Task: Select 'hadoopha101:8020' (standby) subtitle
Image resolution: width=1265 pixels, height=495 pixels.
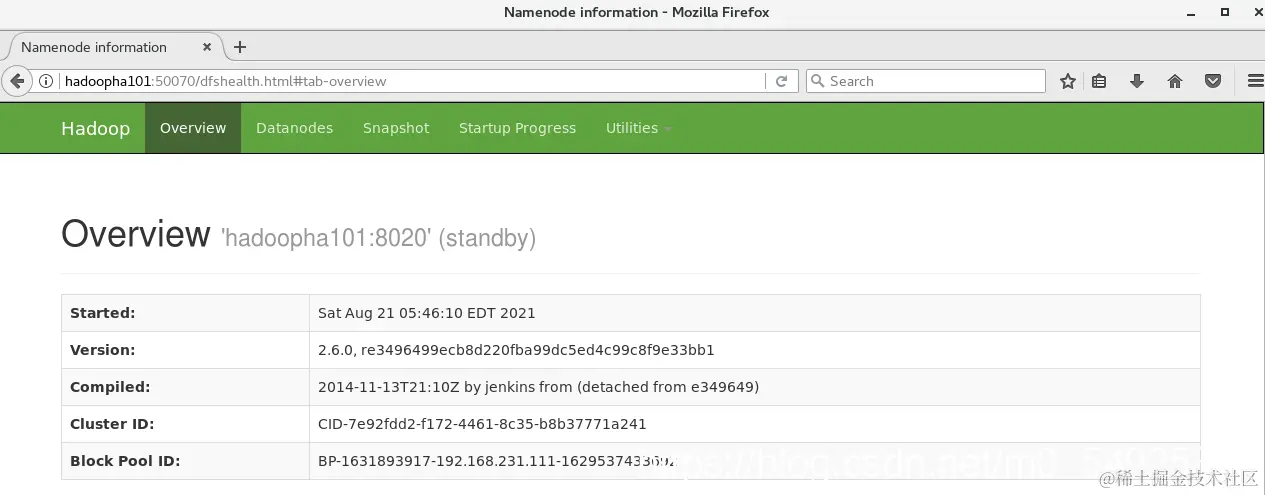Action: (378, 239)
